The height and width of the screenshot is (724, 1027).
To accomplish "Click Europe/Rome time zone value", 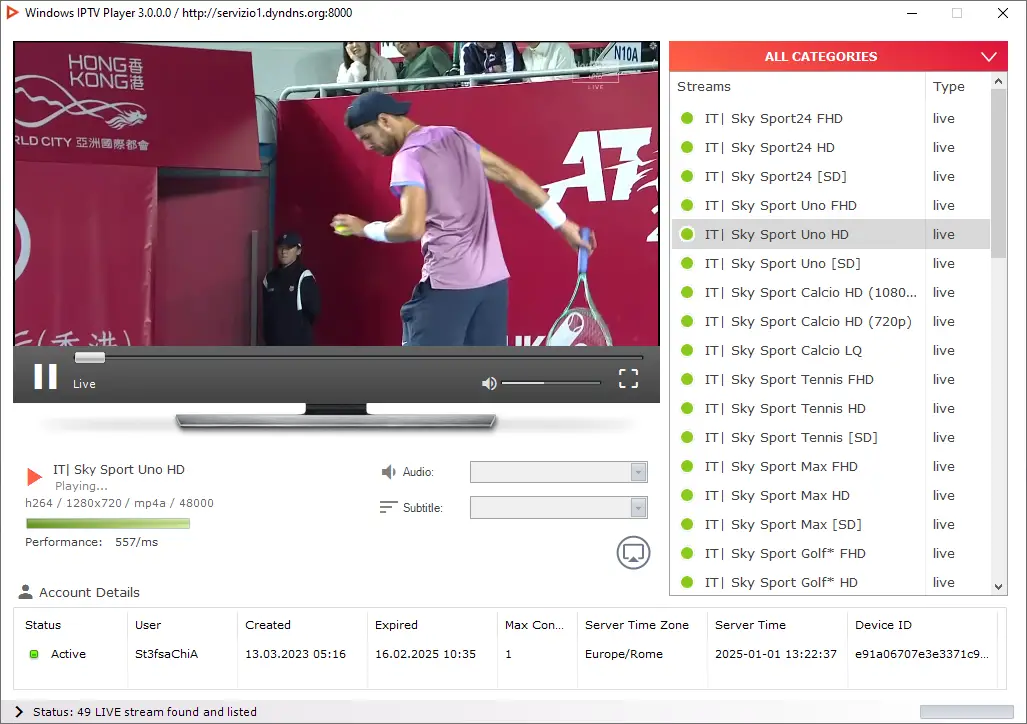I will click(x=624, y=654).
